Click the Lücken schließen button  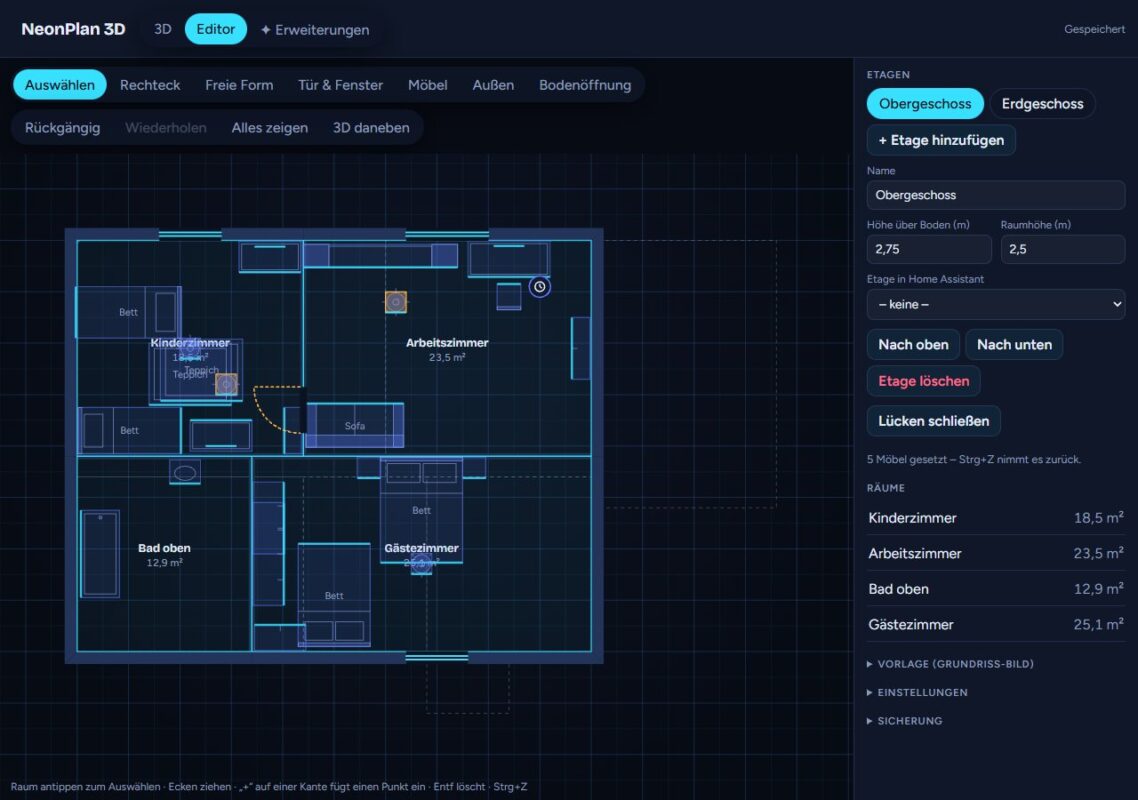pos(933,421)
